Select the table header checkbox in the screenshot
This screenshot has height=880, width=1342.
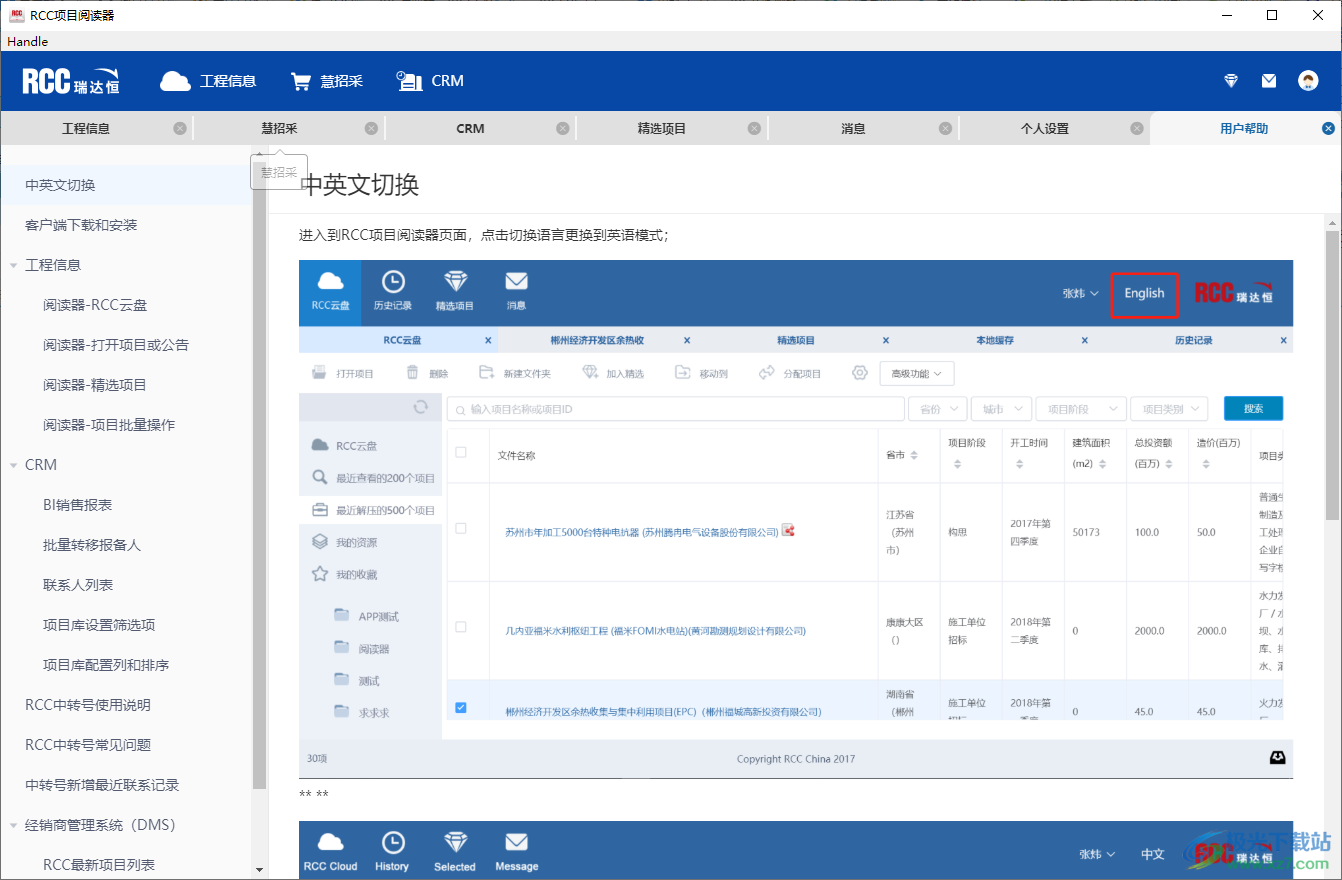[460, 451]
